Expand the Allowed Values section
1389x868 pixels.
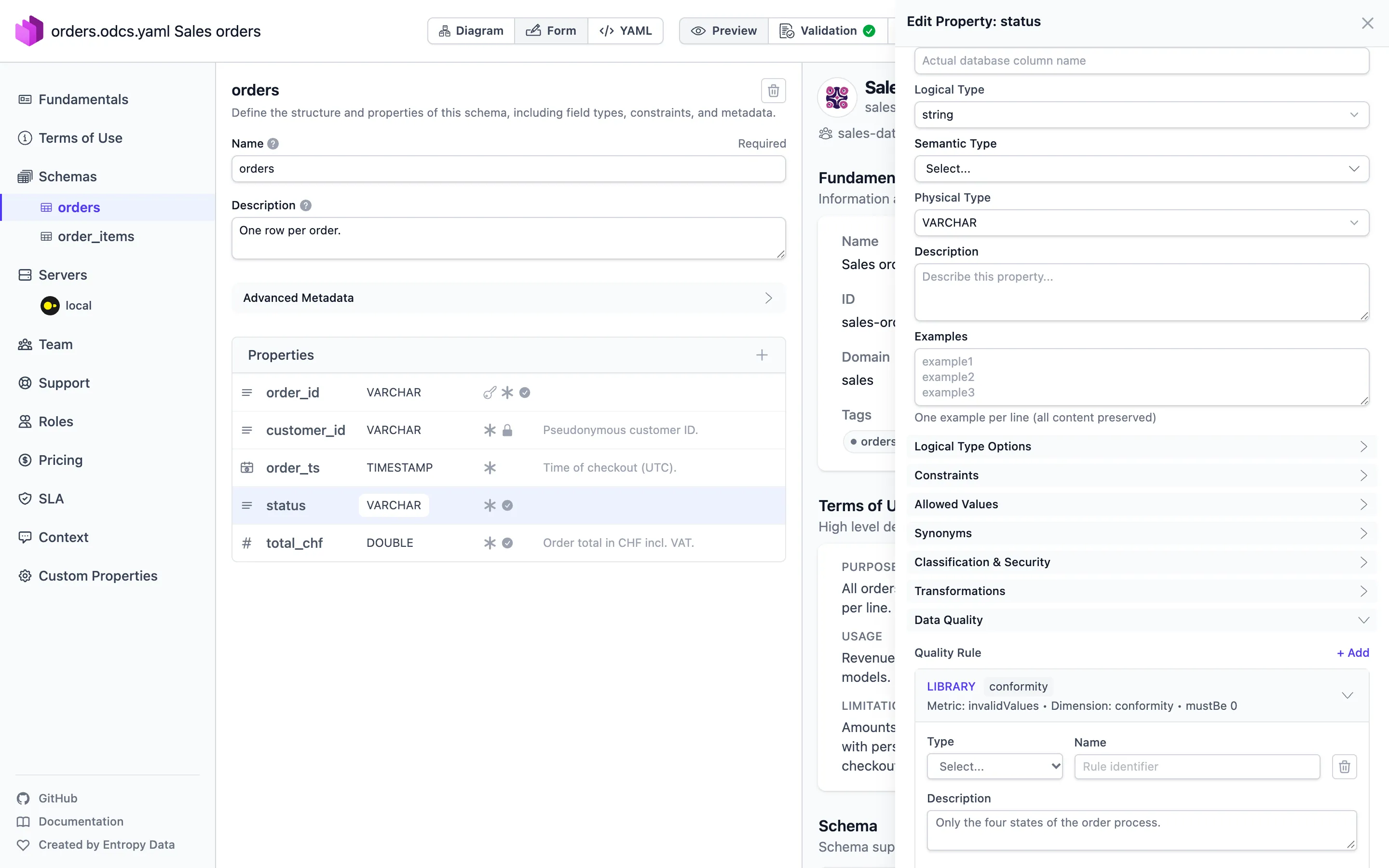(1141, 504)
